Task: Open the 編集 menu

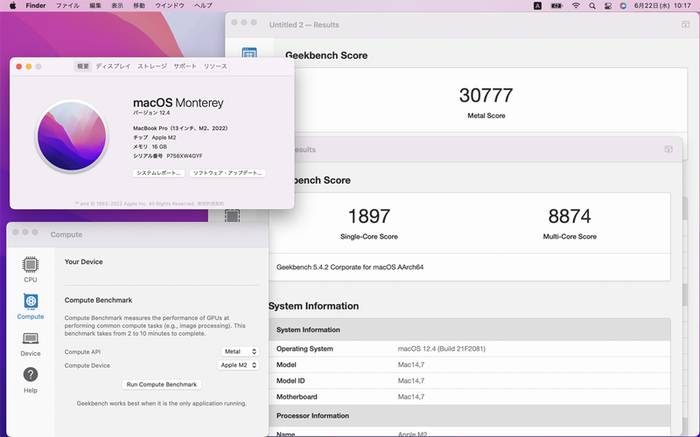Action: click(95, 5)
